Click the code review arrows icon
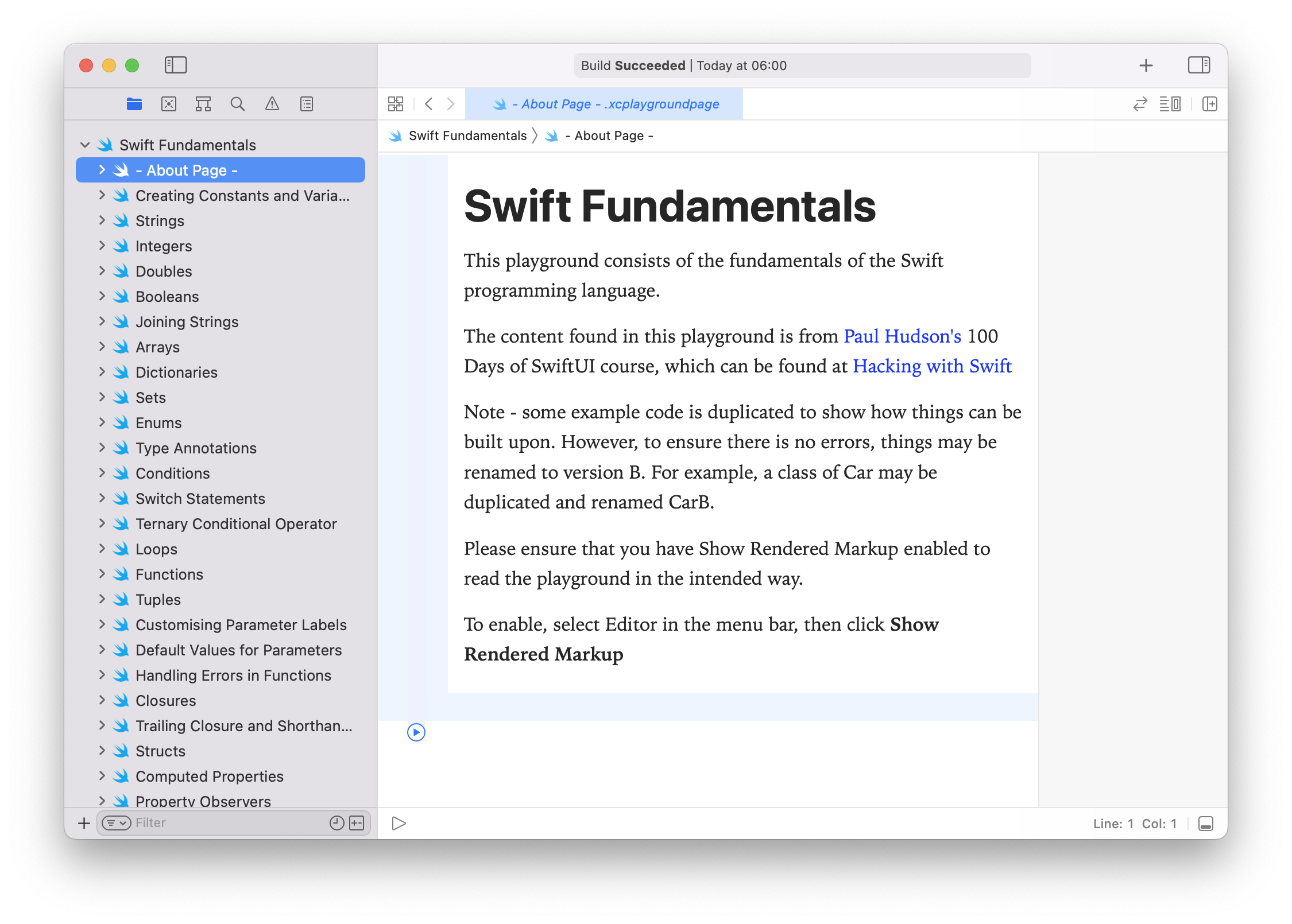This screenshot has height=924, width=1292. (1140, 104)
